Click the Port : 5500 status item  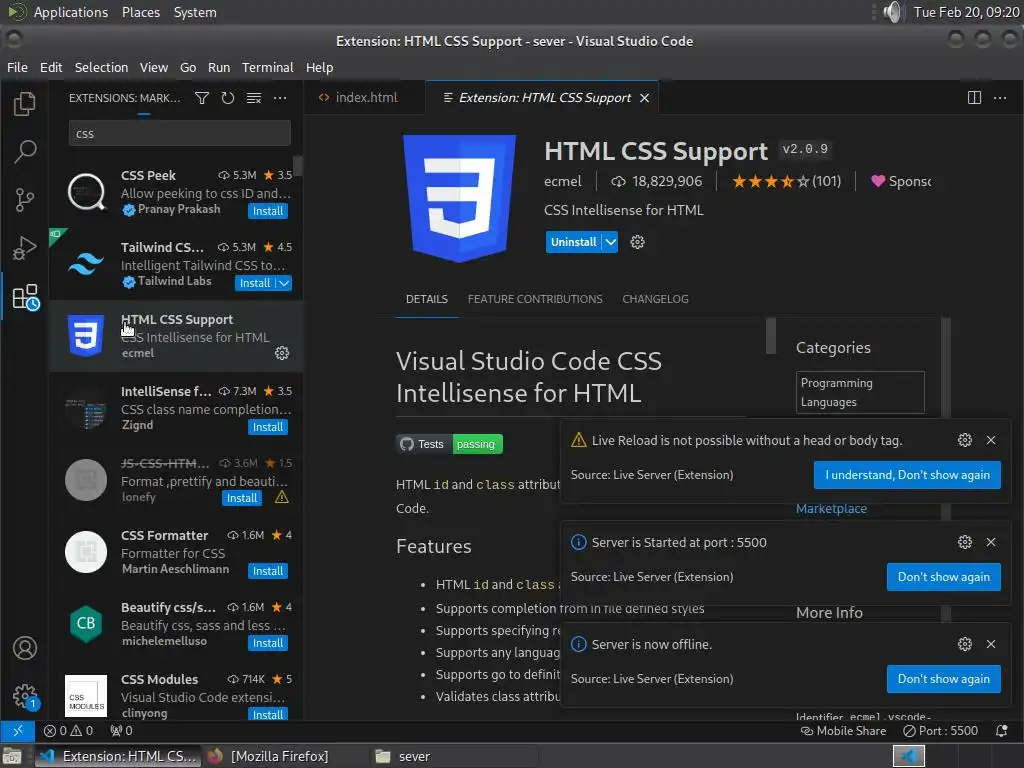[x=940, y=730]
